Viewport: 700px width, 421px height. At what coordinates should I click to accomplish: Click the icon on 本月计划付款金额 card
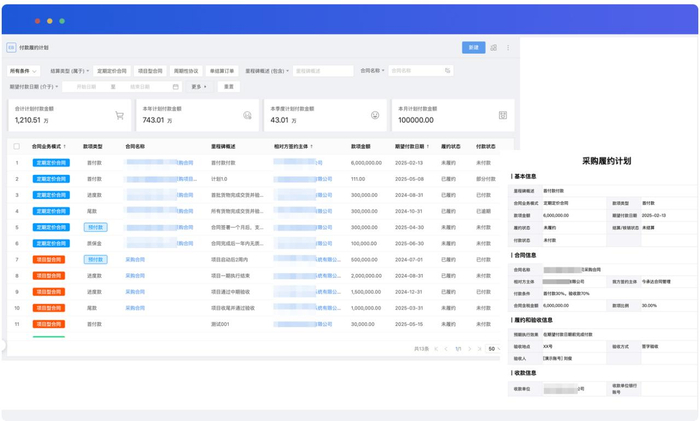(503, 115)
